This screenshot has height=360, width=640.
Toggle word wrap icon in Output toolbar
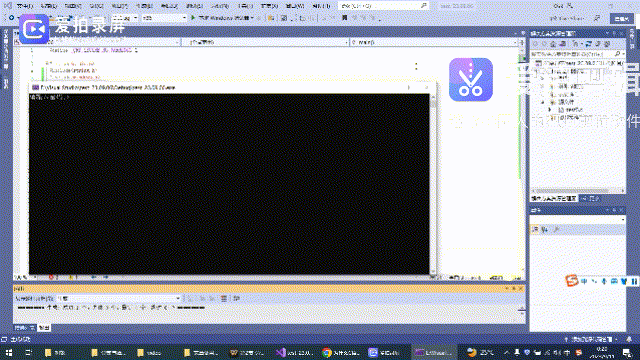point(236,298)
